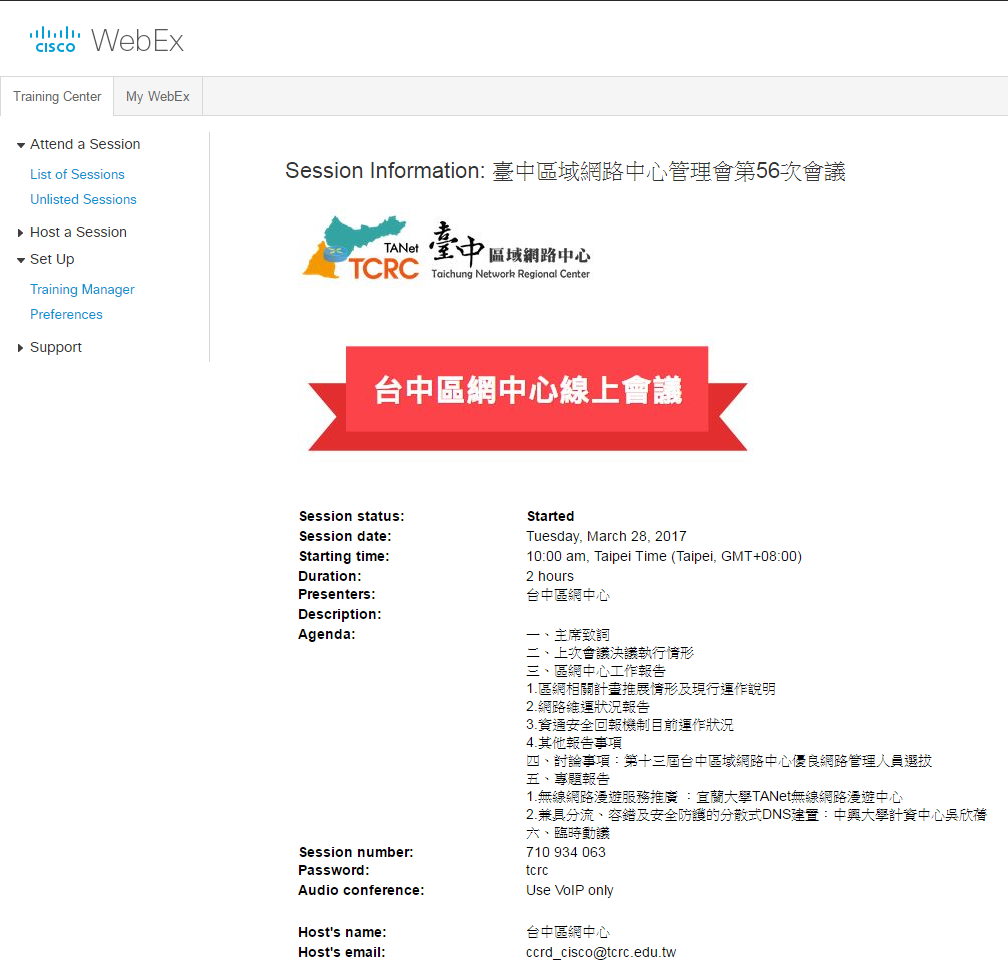Click the red online meeting banner
This screenshot has height=963, width=1008.
[527, 399]
